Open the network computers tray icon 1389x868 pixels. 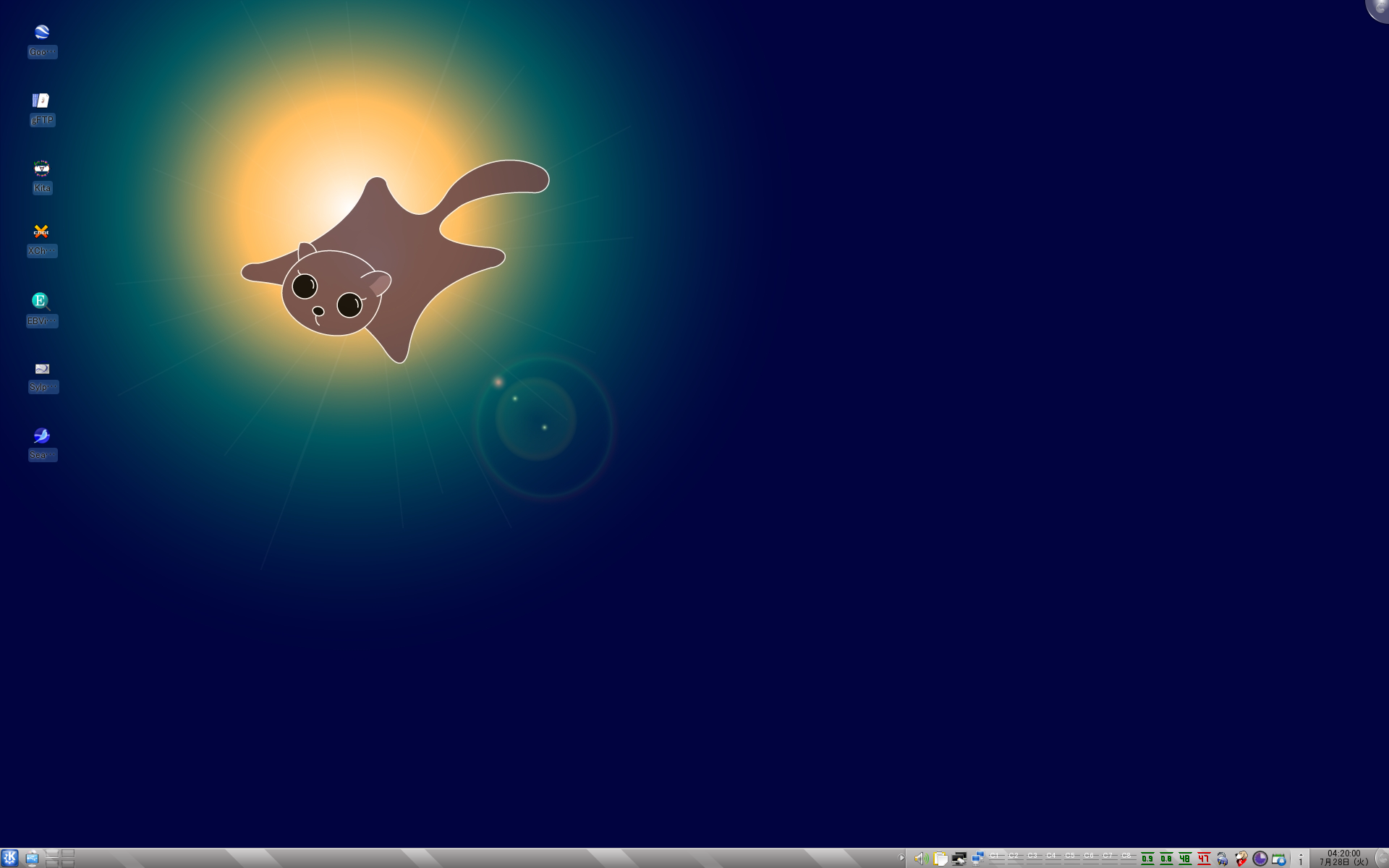pos(978,858)
